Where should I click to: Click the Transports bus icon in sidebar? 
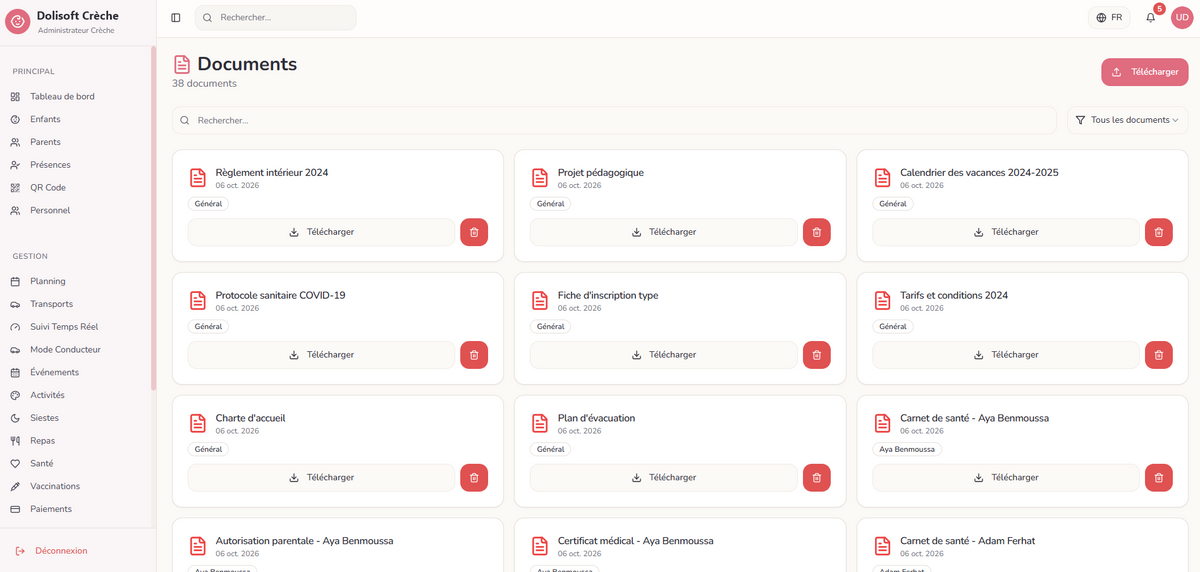tap(15, 304)
